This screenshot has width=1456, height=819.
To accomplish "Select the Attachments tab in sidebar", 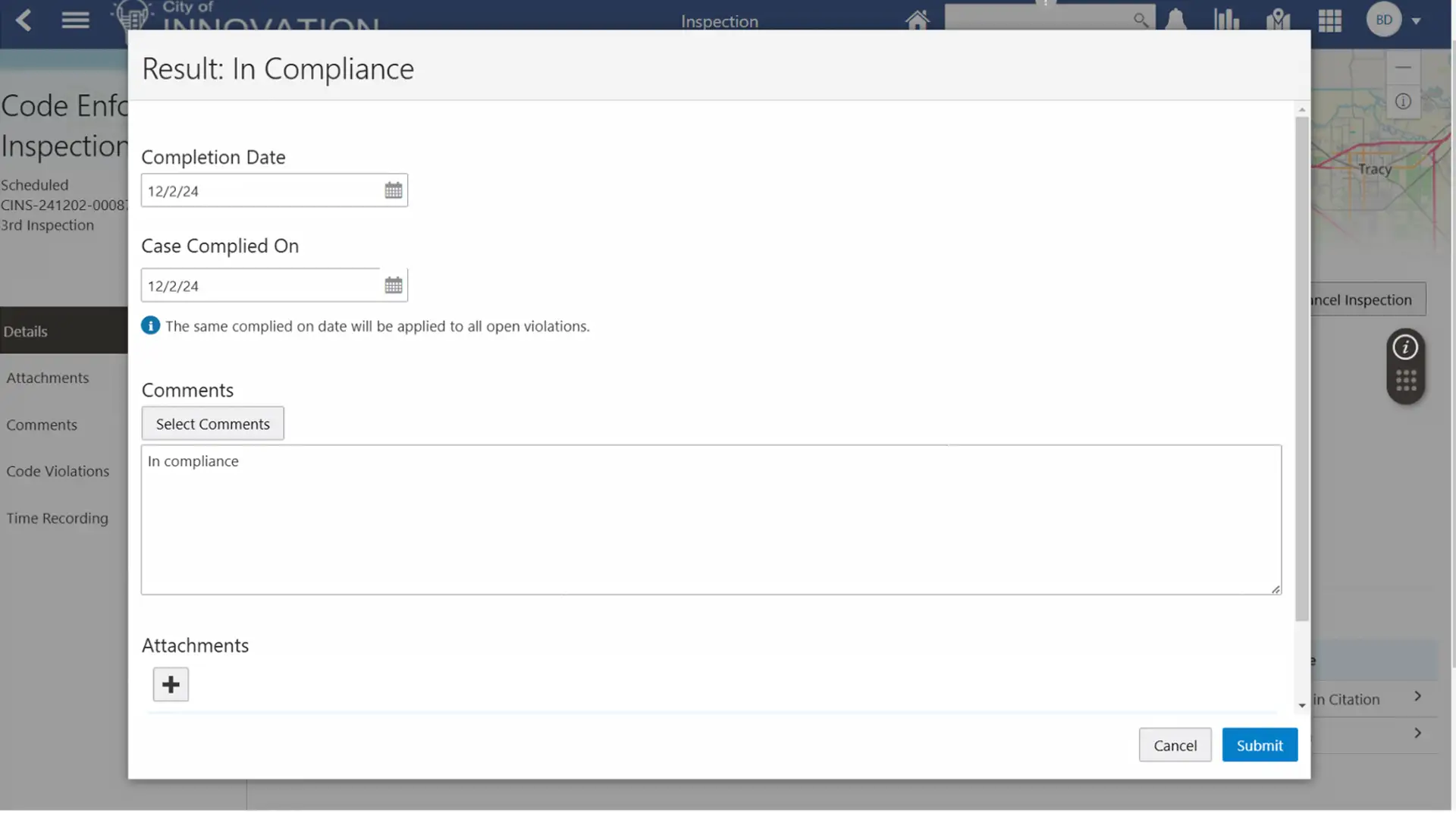I will point(48,378).
